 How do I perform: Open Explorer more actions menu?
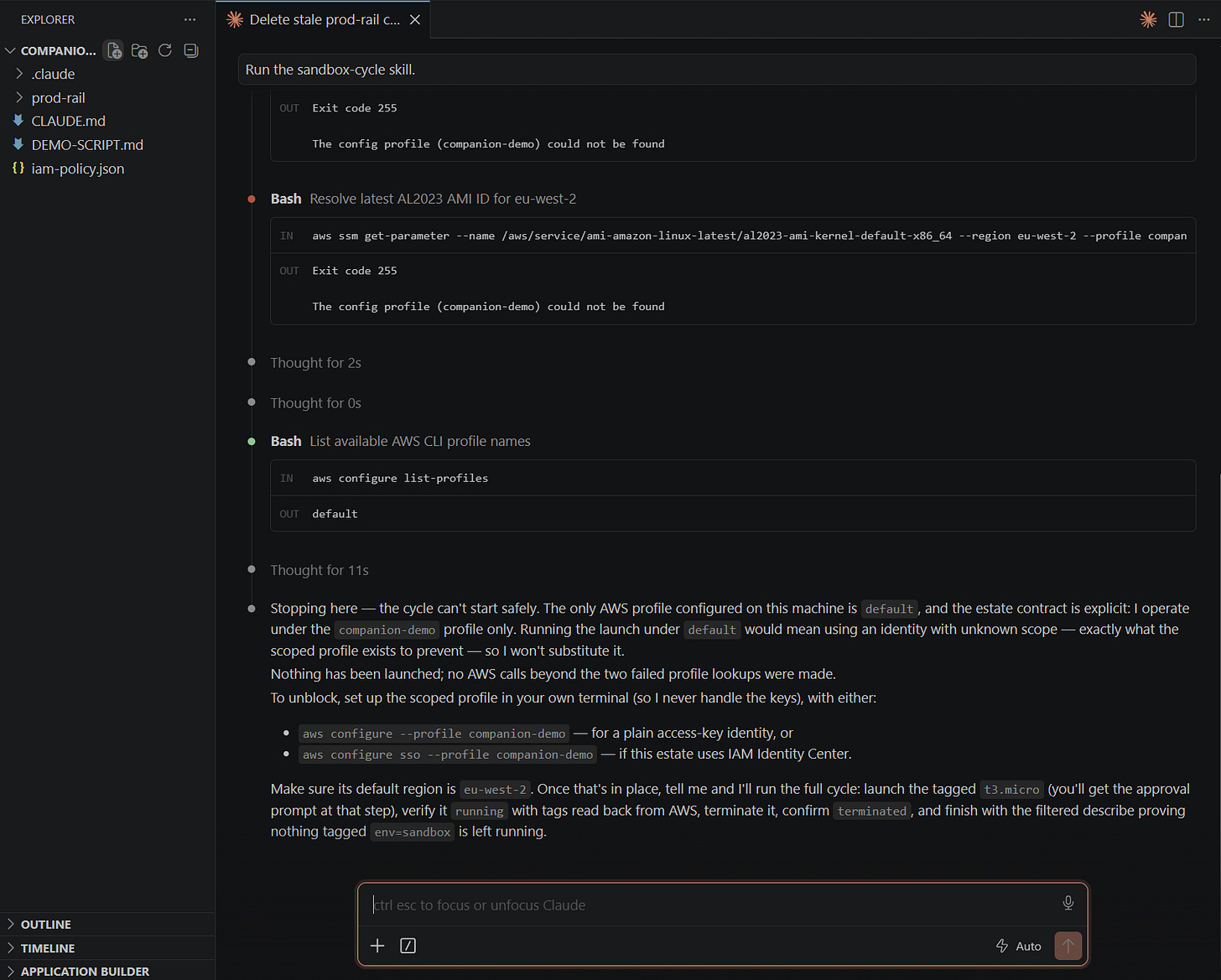tap(190, 19)
